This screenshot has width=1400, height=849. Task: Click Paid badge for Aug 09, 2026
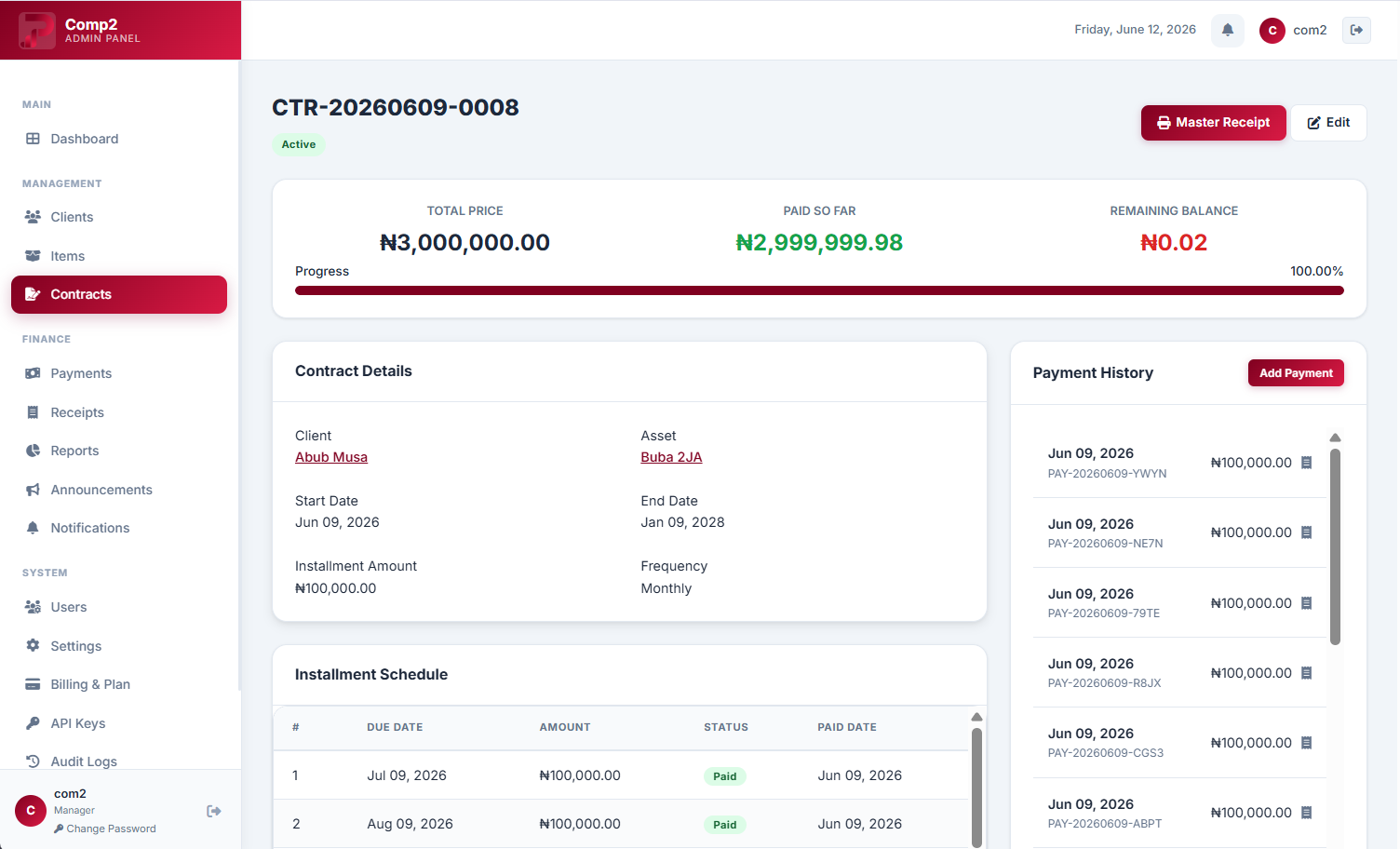click(x=725, y=825)
